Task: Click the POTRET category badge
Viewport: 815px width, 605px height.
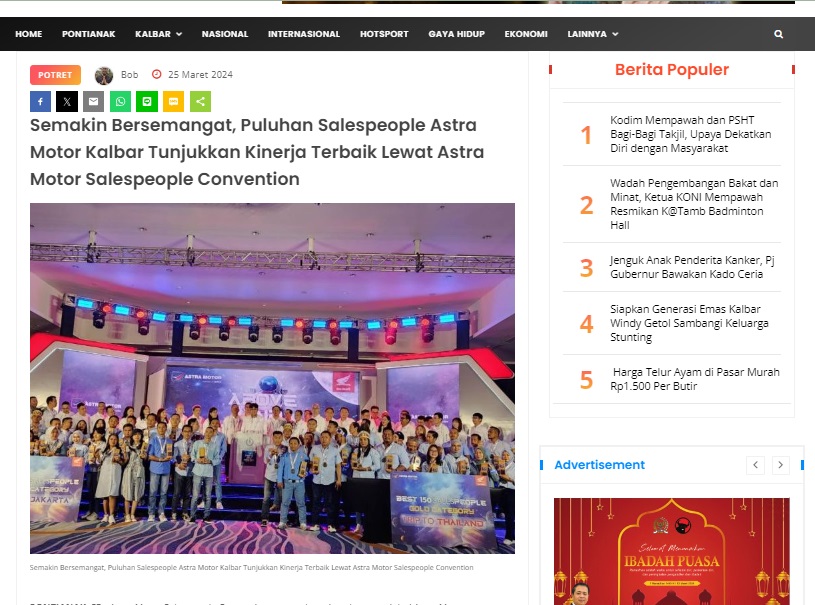Action: point(55,75)
